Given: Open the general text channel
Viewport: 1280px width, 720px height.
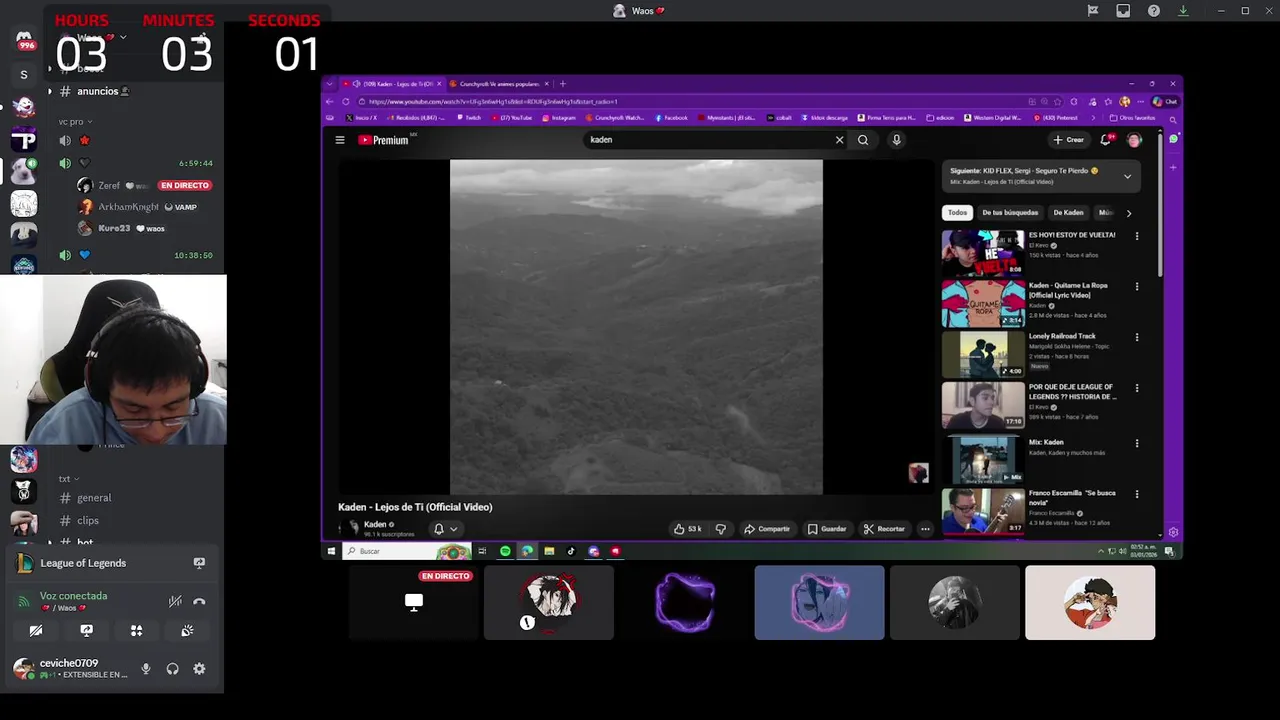Looking at the screenshot, I should pyautogui.click(x=94, y=498).
